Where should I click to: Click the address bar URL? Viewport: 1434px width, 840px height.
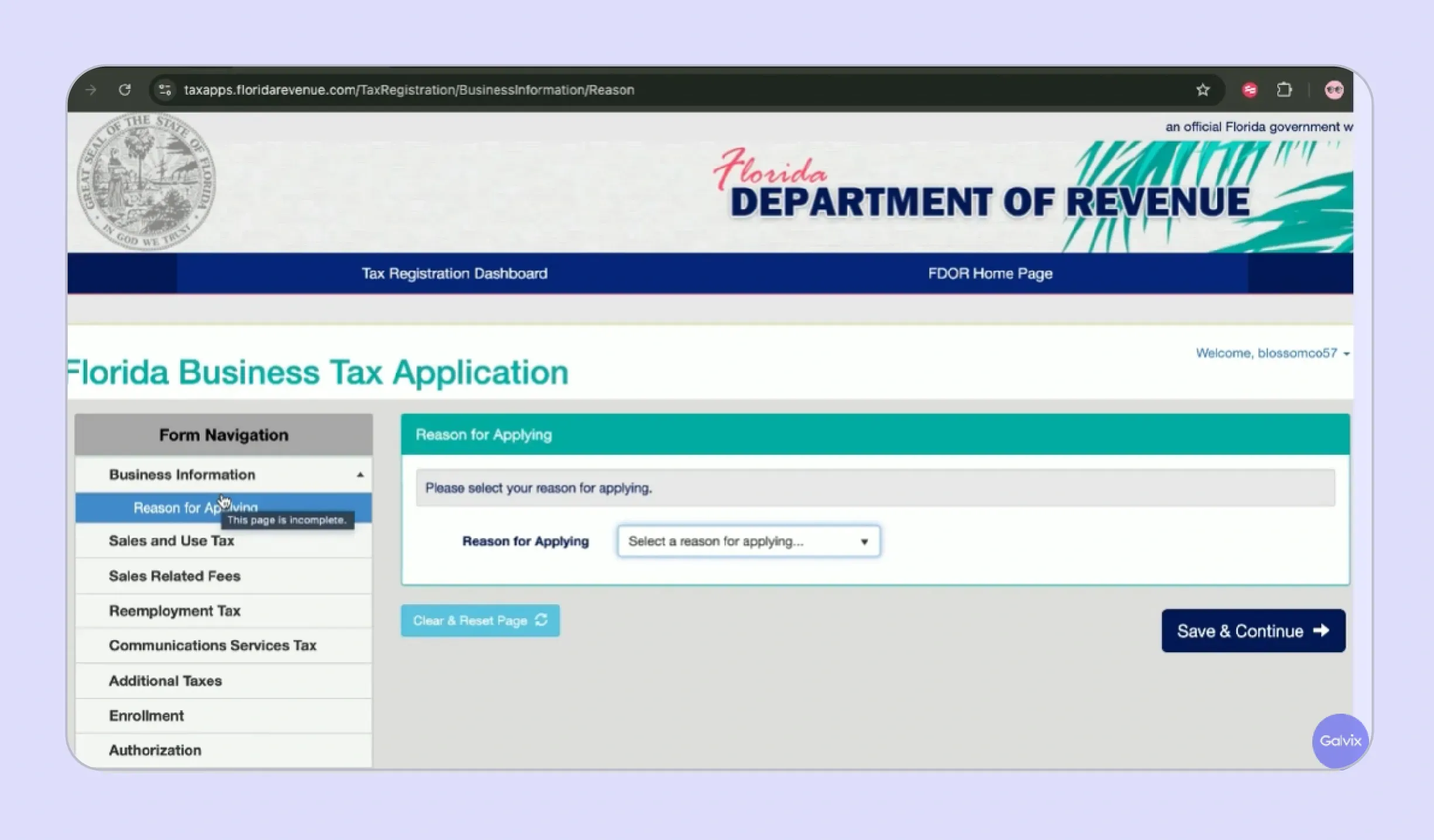click(409, 89)
